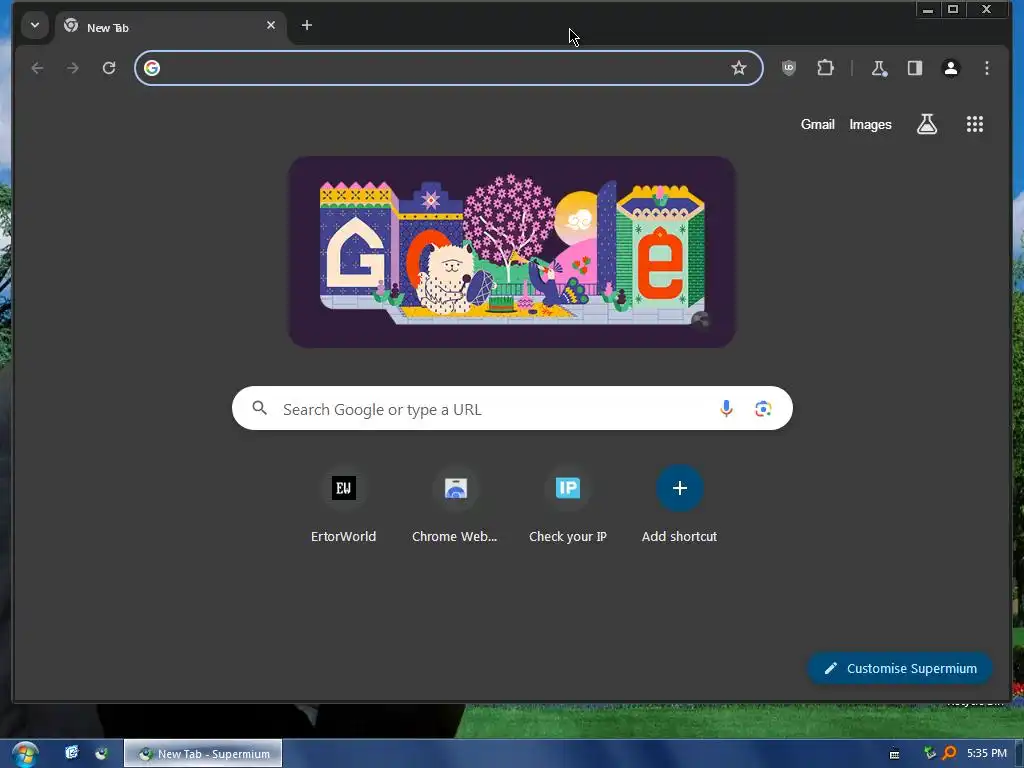Click the network tray icon
This screenshot has height=768, width=1024.
[x=930, y=753]
